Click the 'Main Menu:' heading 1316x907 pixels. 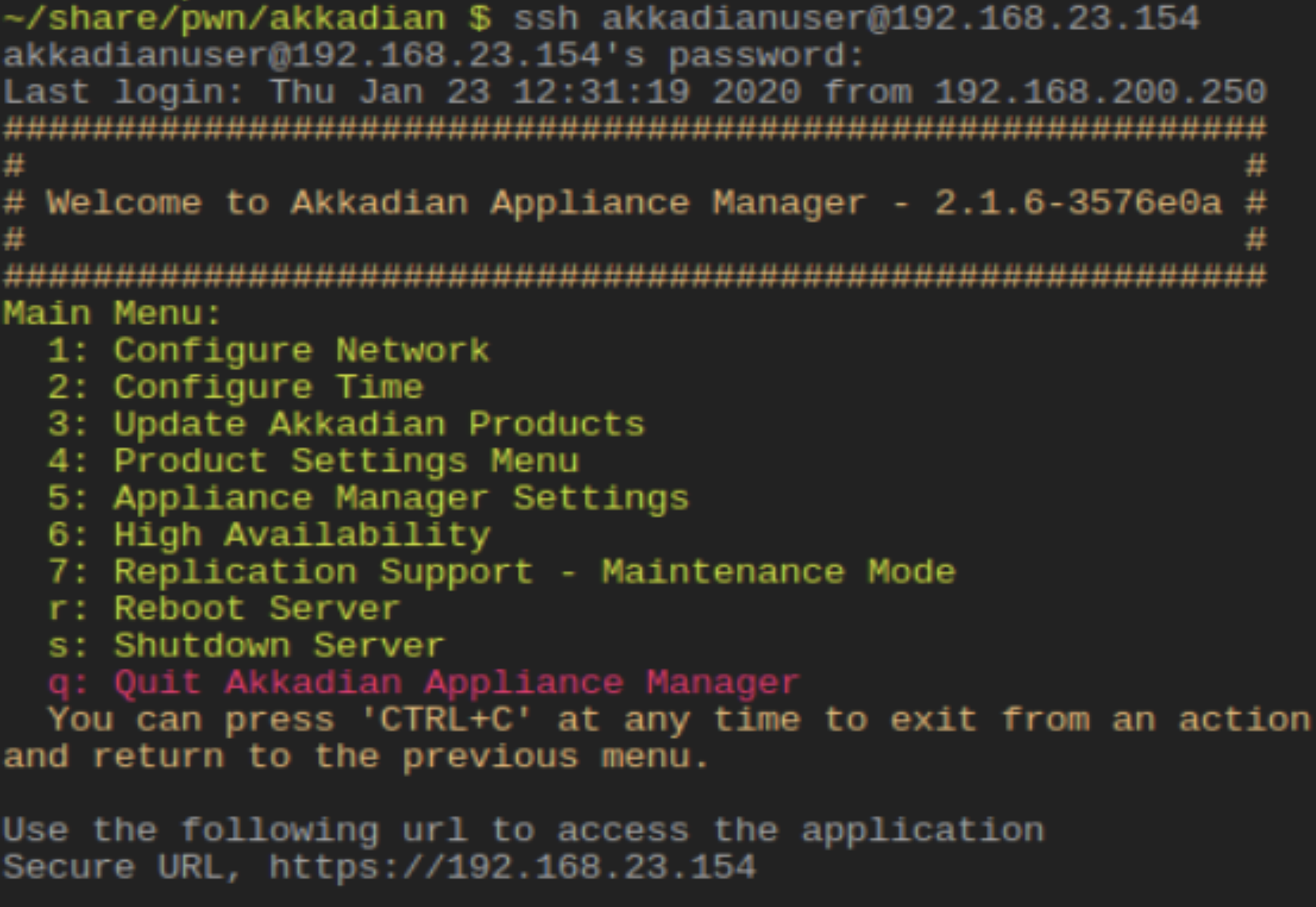pos(112,313)
